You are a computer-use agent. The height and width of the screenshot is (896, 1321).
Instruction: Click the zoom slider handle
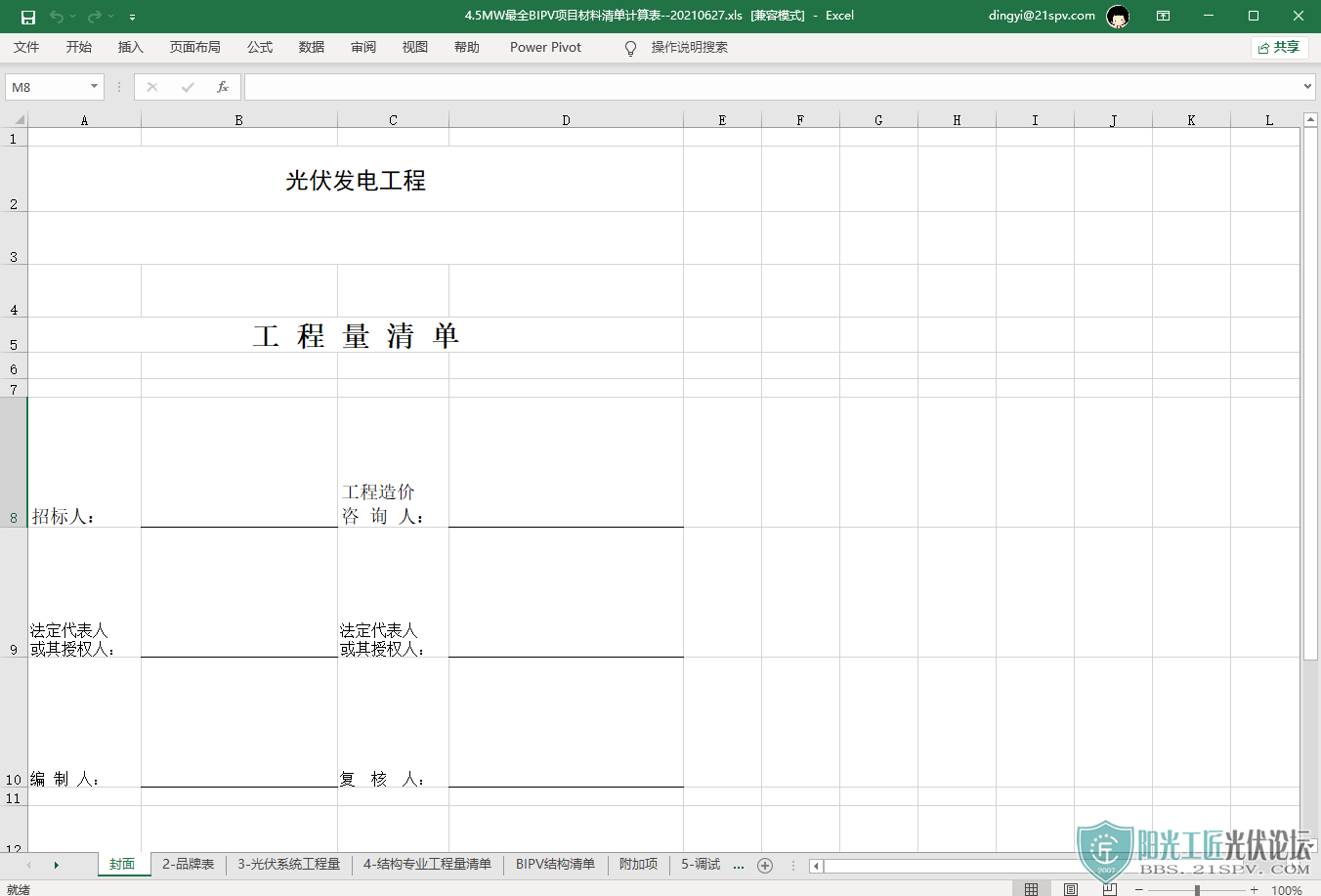coord(1197,890)
